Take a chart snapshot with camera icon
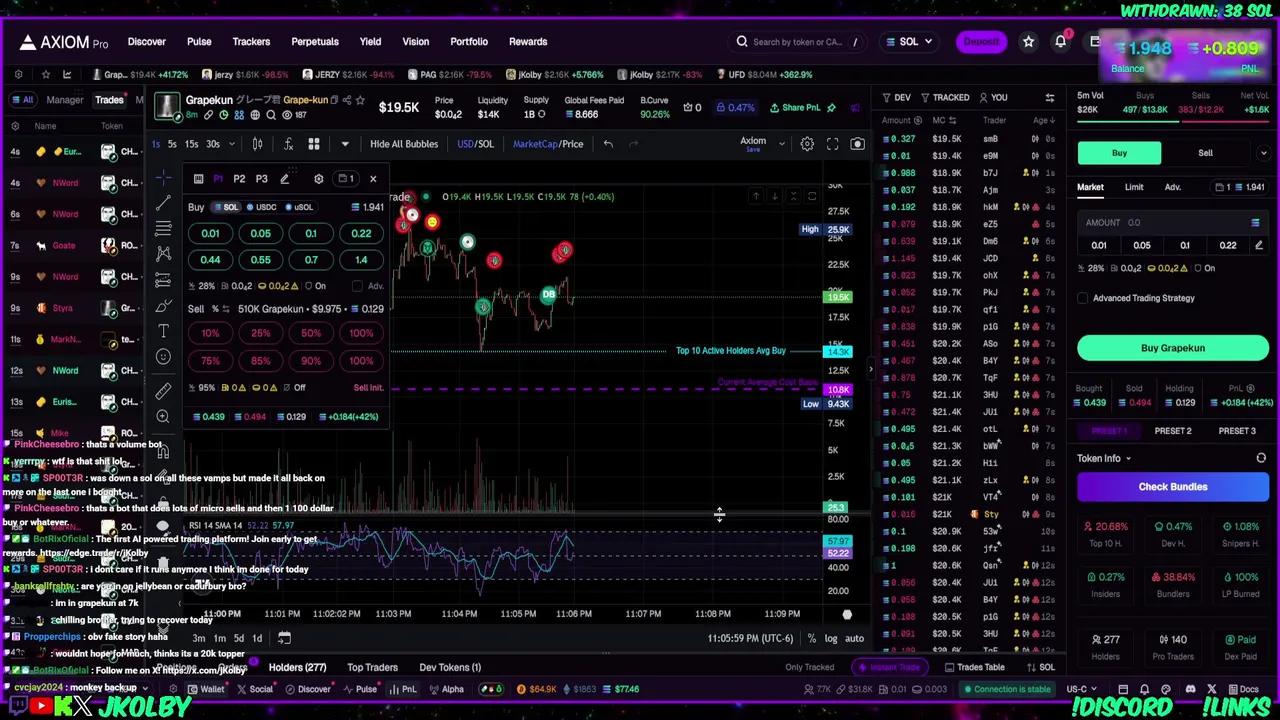The image size is (1280, 720). coord(857,144)
